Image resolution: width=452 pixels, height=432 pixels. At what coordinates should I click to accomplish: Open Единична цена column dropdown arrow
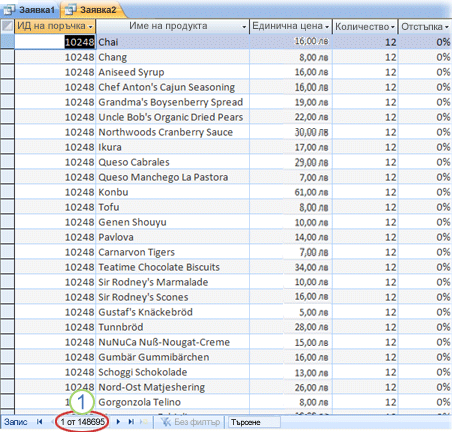tap(327, 27)
